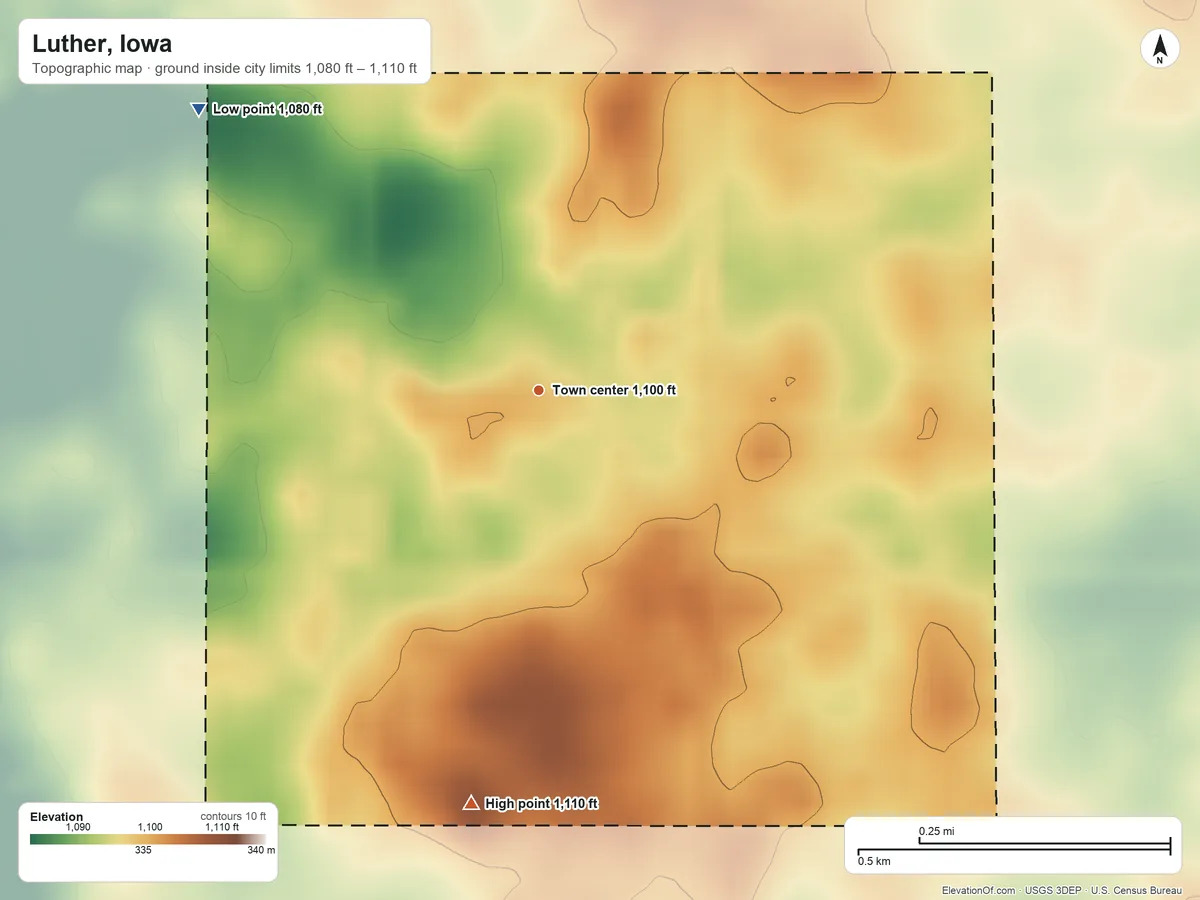Click the '1,110 ft' legend tick value
This screenshot has width=1200, height=900.
[x=222, y=827]
